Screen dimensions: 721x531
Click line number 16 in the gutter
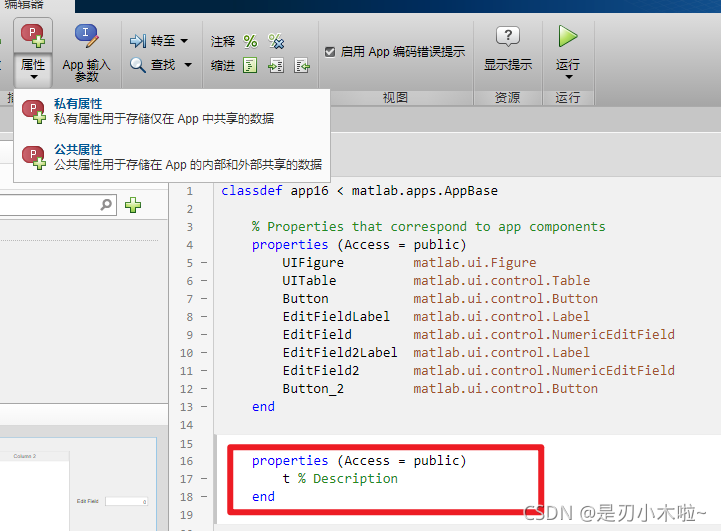tap(186, 461)
